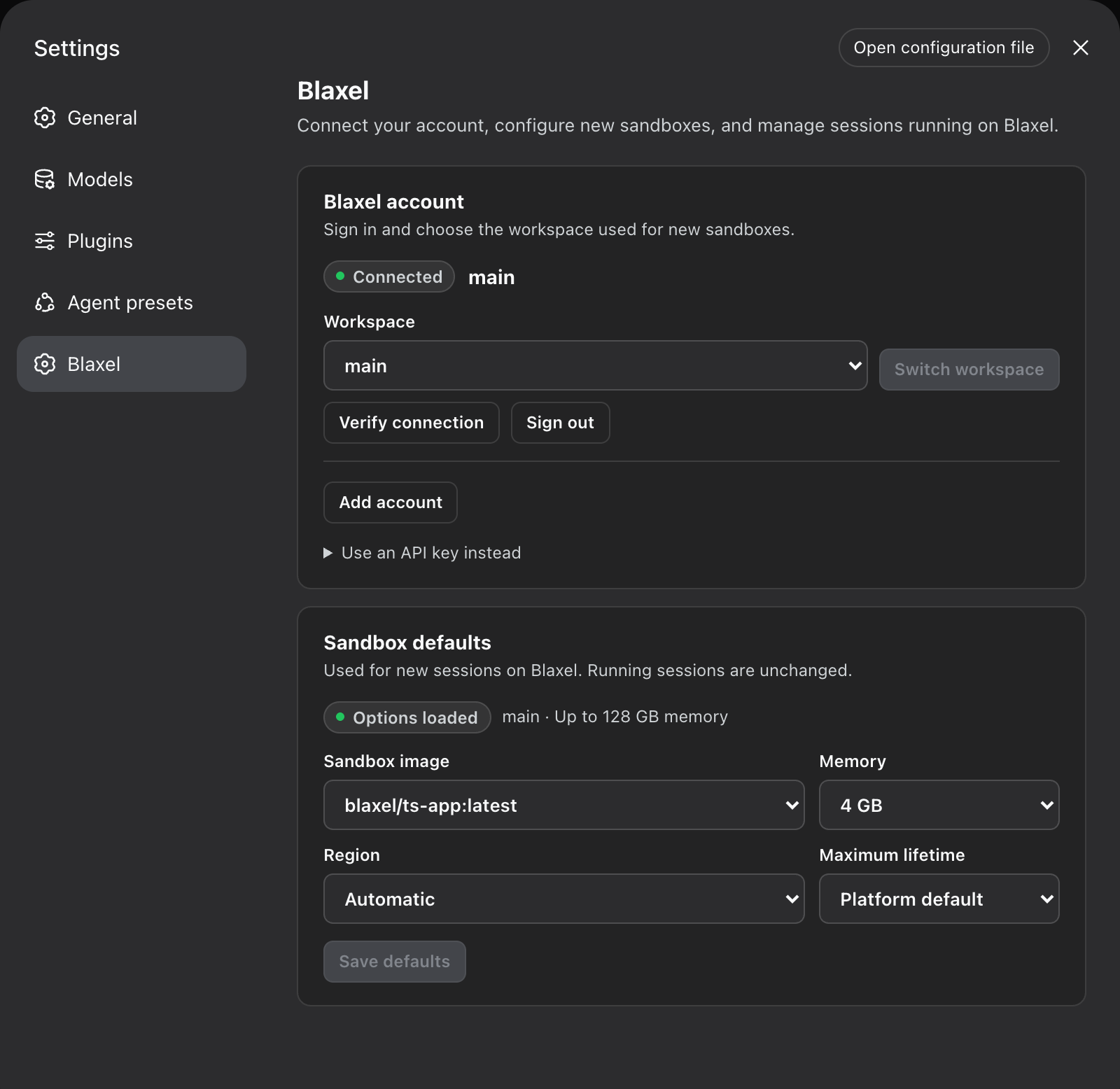The width and height of the screenshot is (1120, 1089).
Task: Sign out of the Blaxel account
Action: pos(560,423)
